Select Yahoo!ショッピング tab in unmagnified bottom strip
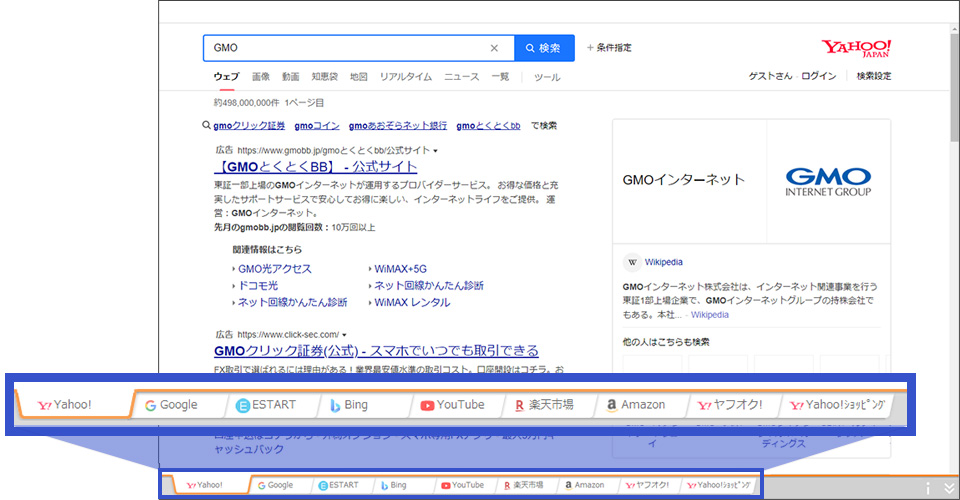Screen dimensions: 960x500 pyautogui.click(x=719, y=485)
